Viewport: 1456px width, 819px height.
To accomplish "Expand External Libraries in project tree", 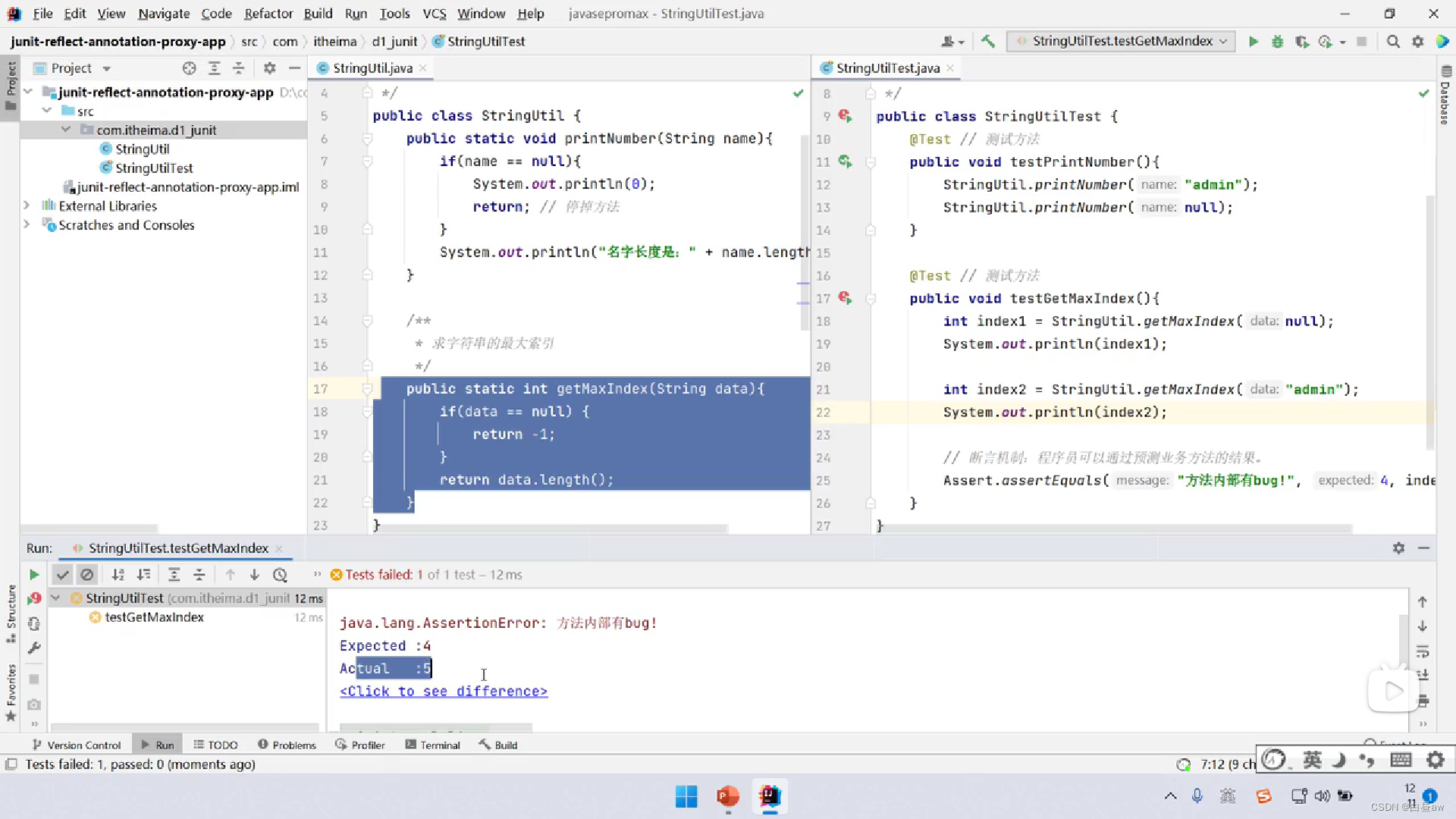I will [x=27, y=206].
